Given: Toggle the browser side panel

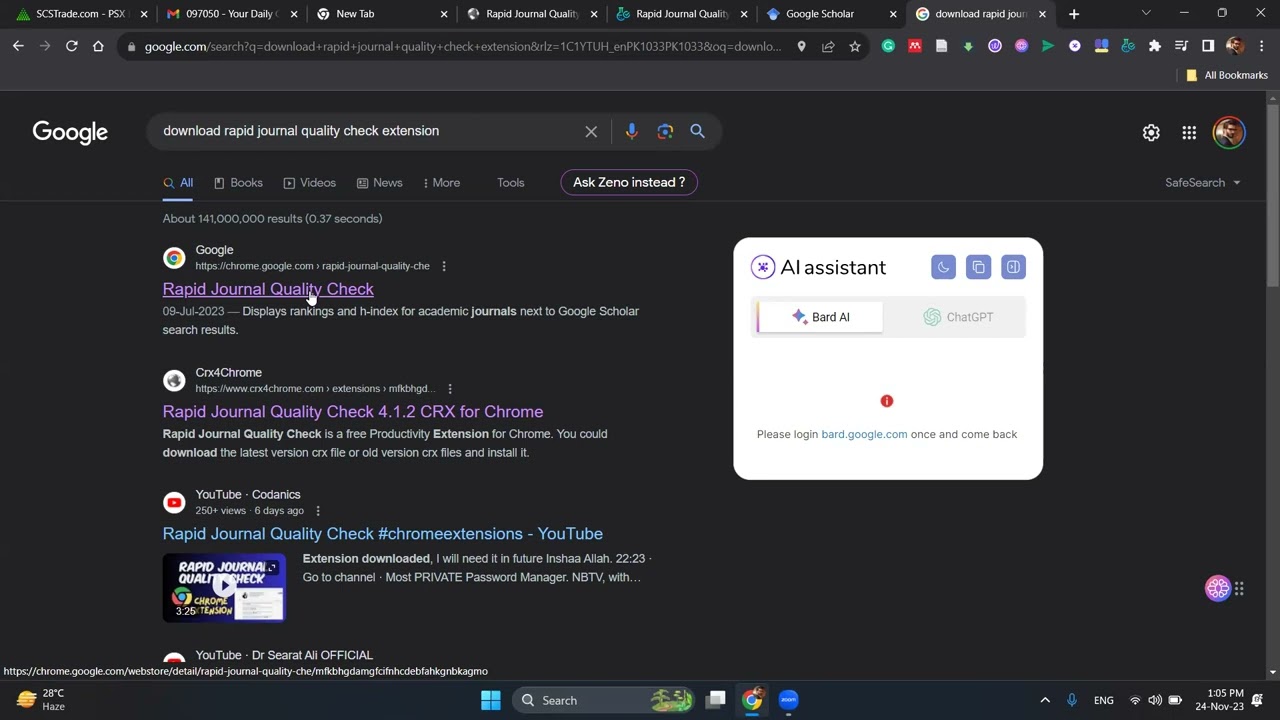Looking at the screenshot, I should 1208,46.
